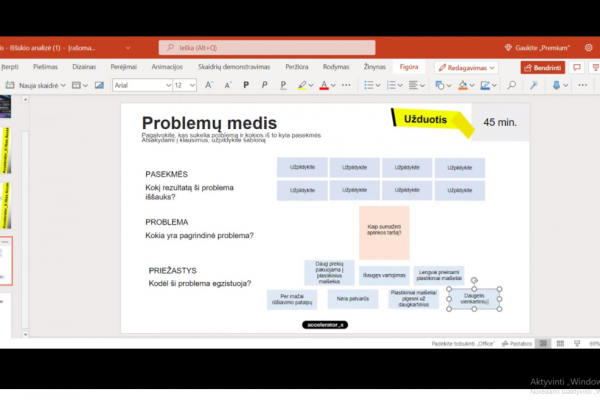Select the selected slide thumbnail with red border

click(6, 261)
